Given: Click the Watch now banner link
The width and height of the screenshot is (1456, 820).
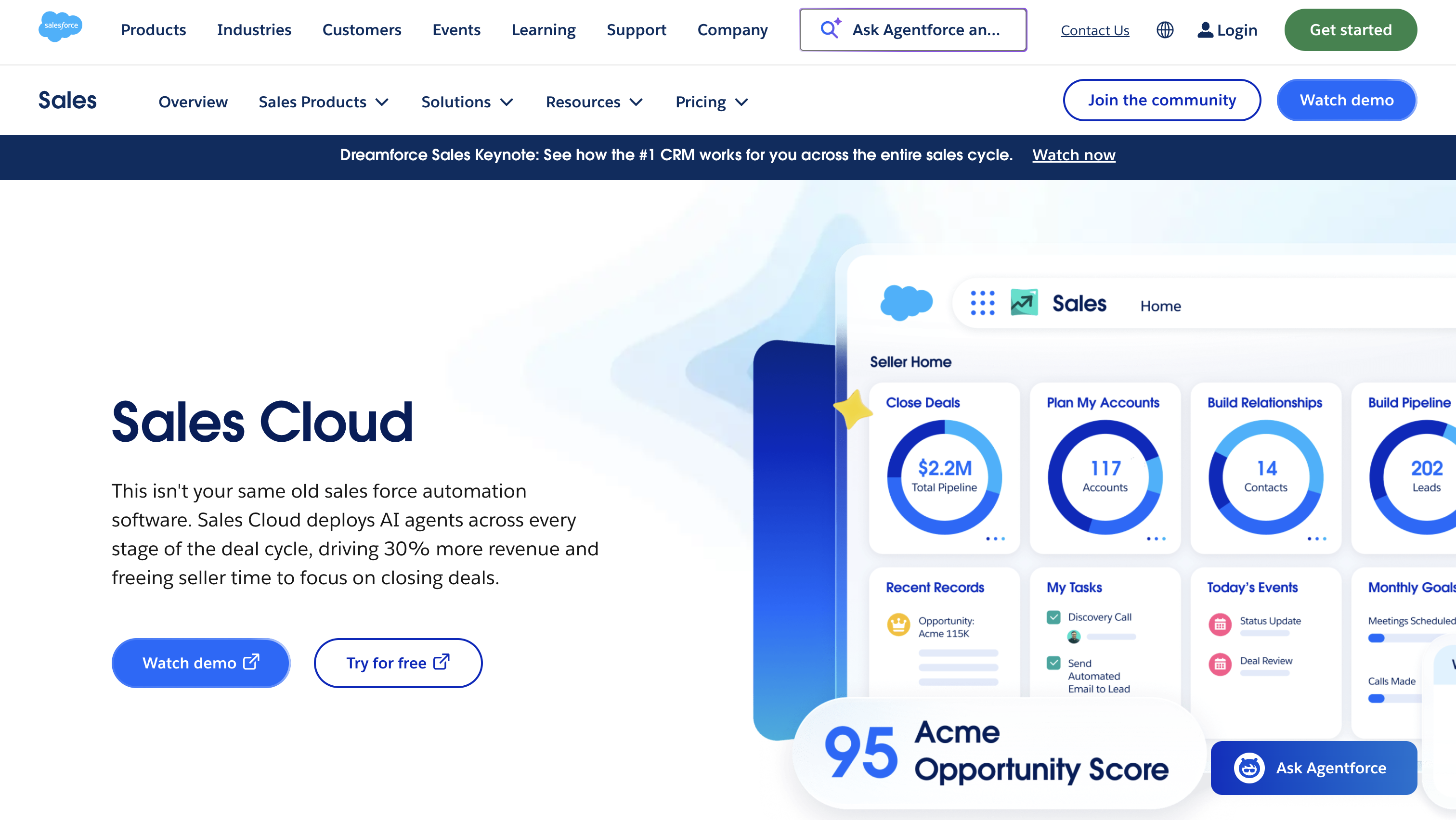Looking at the screenshot, I should pos(1074,155).
